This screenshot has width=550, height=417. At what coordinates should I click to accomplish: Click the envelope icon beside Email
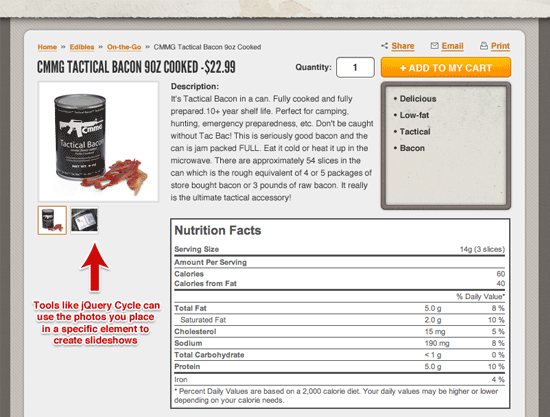click(x=435, y=46)
